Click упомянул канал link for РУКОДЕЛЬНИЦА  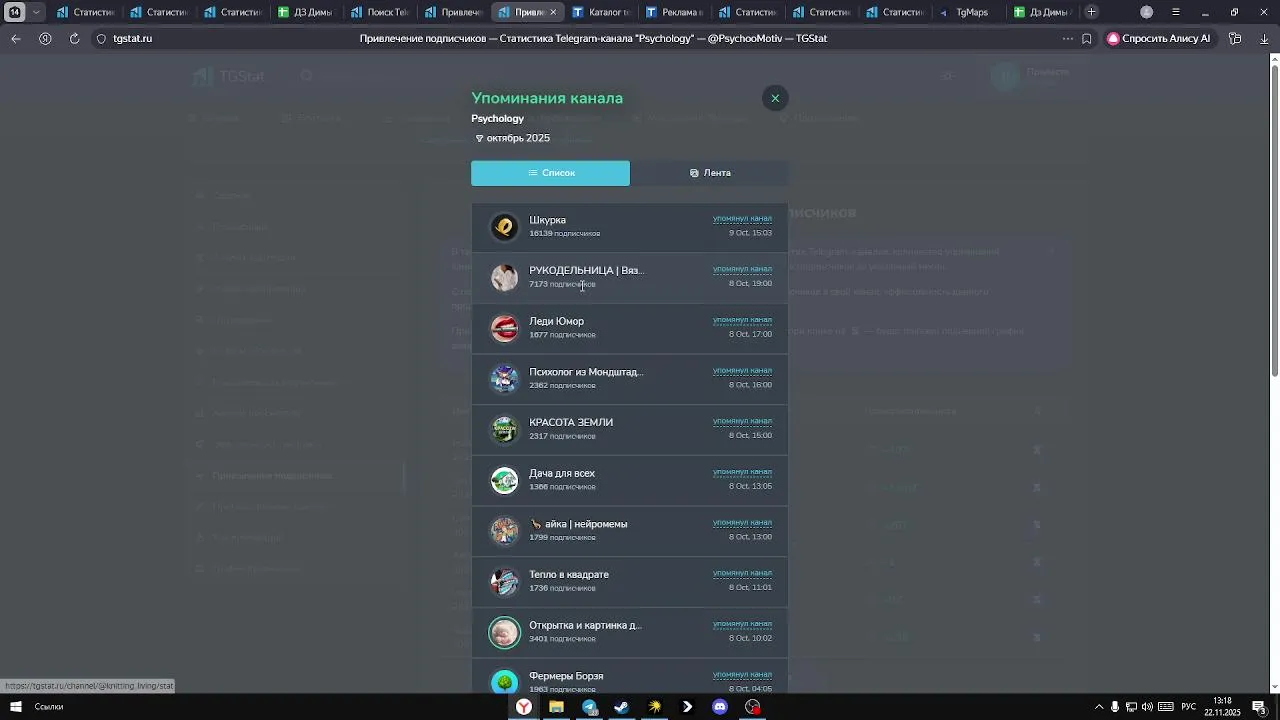[x=742, y=269]
